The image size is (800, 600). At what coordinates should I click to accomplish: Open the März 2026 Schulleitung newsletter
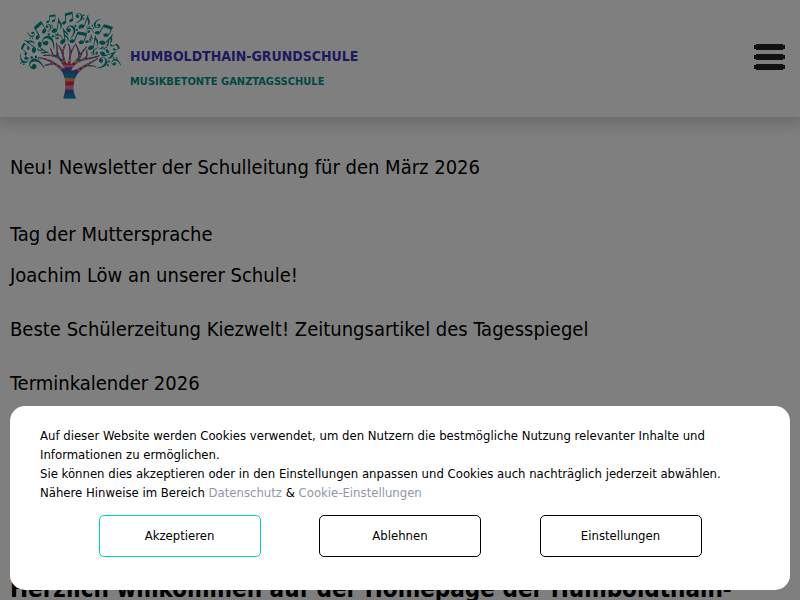coord(245,167)
